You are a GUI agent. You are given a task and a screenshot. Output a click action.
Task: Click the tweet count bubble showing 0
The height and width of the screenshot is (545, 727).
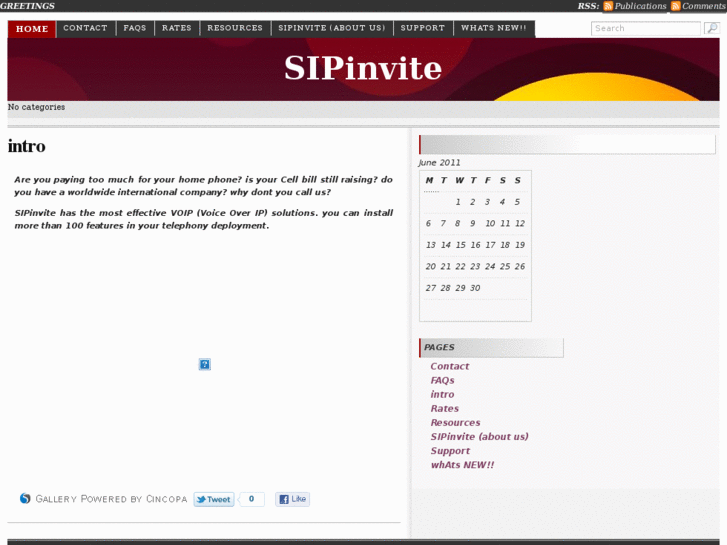tap(251, 499)
